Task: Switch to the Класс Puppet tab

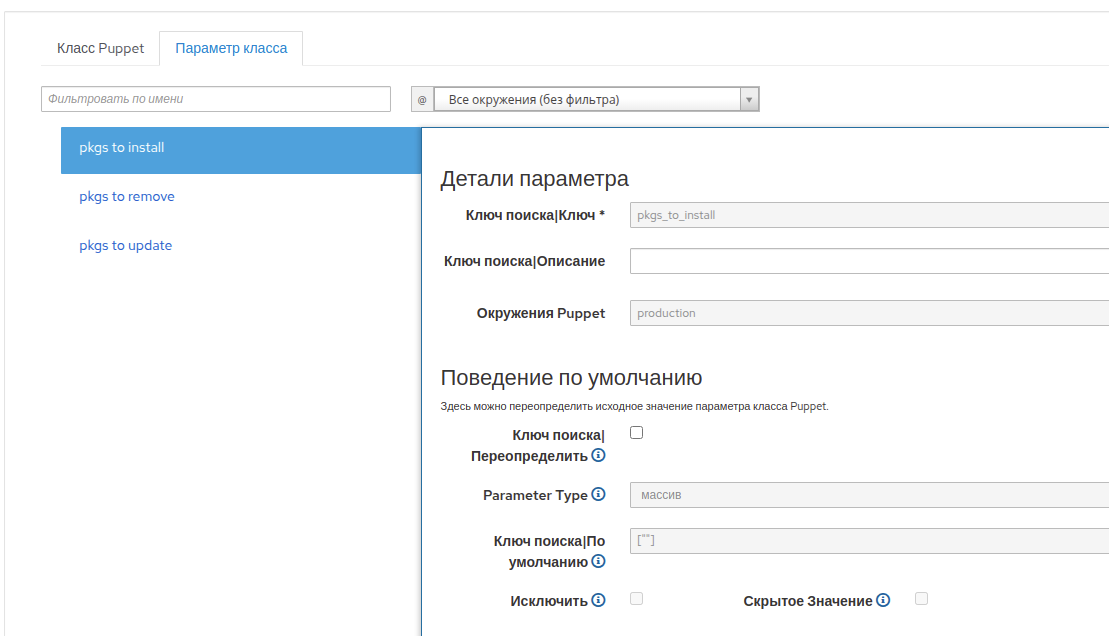Action: click(x=100, y=48)
